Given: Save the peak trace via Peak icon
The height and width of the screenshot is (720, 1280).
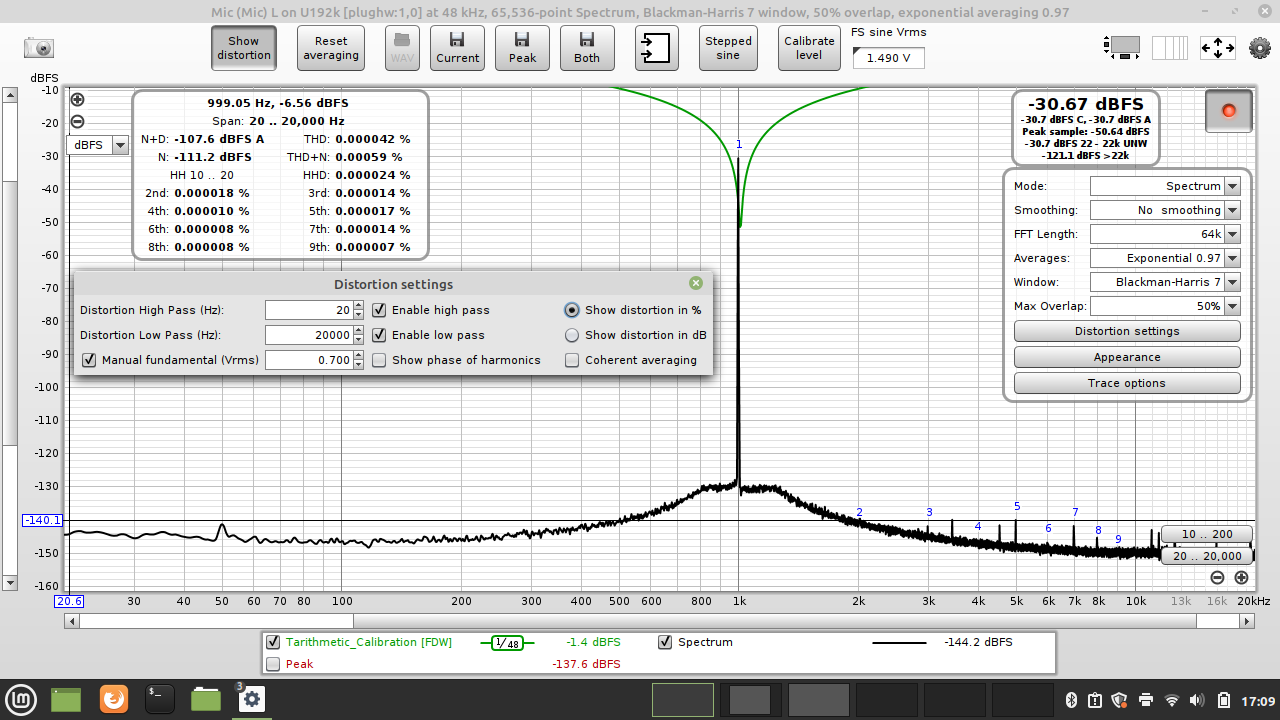Looking at the screenshot, I should click(522, 47).
